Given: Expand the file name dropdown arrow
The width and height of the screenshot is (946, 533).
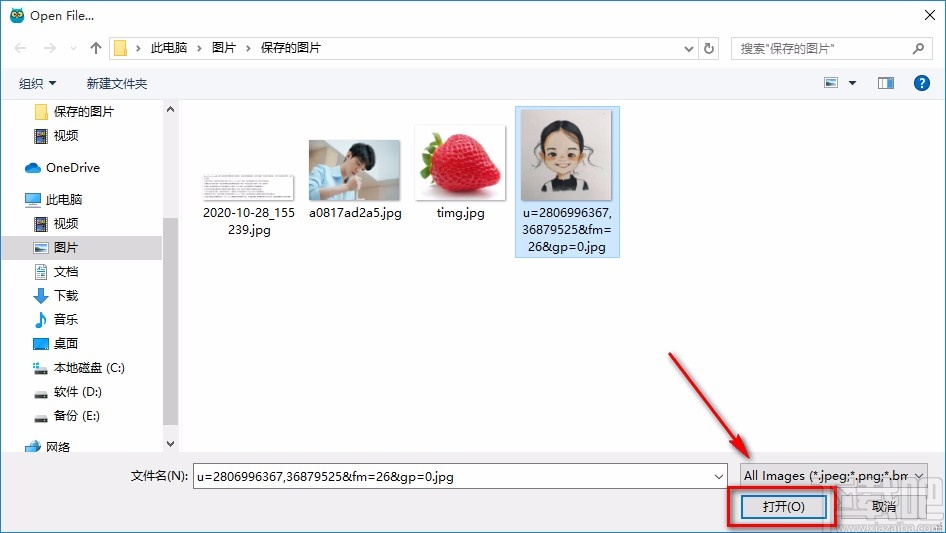Looking at the screenshot, I should point(719,476).
